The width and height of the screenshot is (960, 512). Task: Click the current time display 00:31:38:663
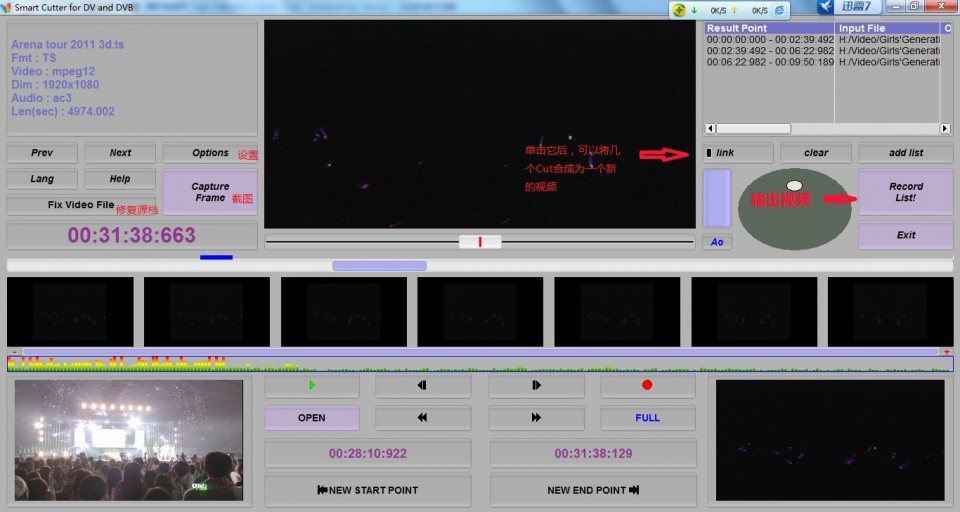tap(132, 235)
